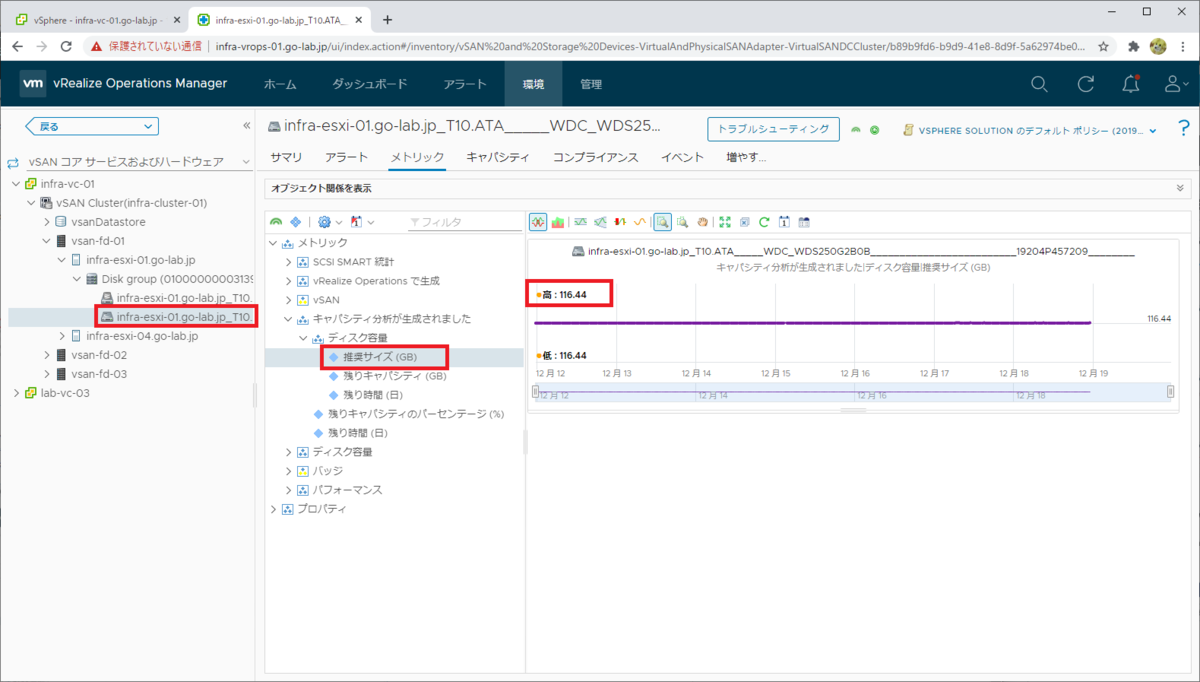Focus the フィルタ metric filter field
The height and width of the screenshot is (682, 1200).
click(x=465, y=222)
